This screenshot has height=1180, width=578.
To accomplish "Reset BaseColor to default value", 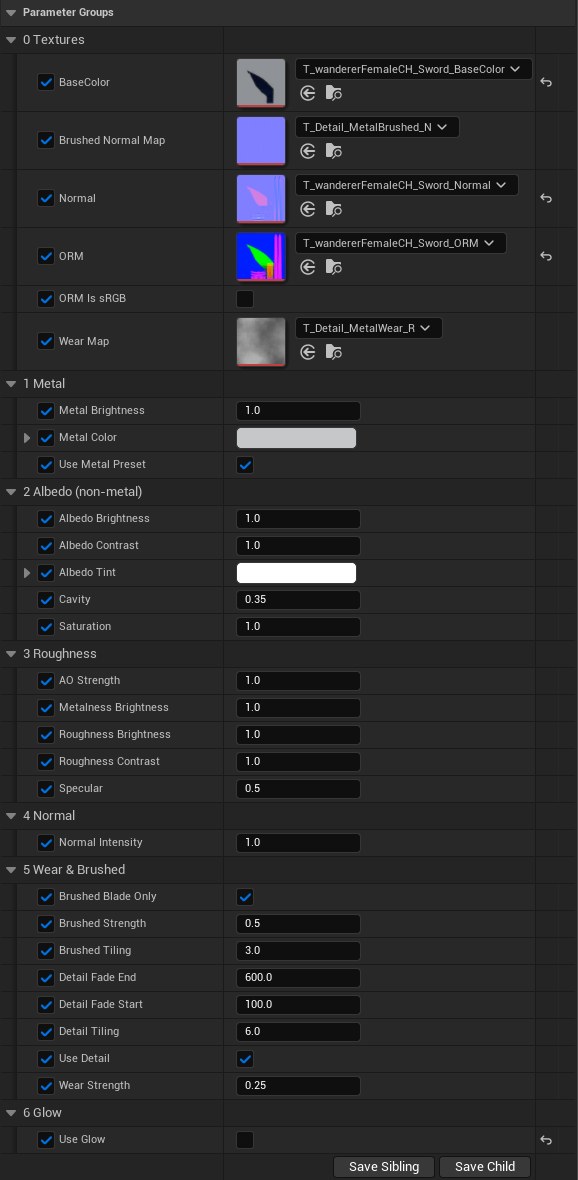I will [546, 82].
